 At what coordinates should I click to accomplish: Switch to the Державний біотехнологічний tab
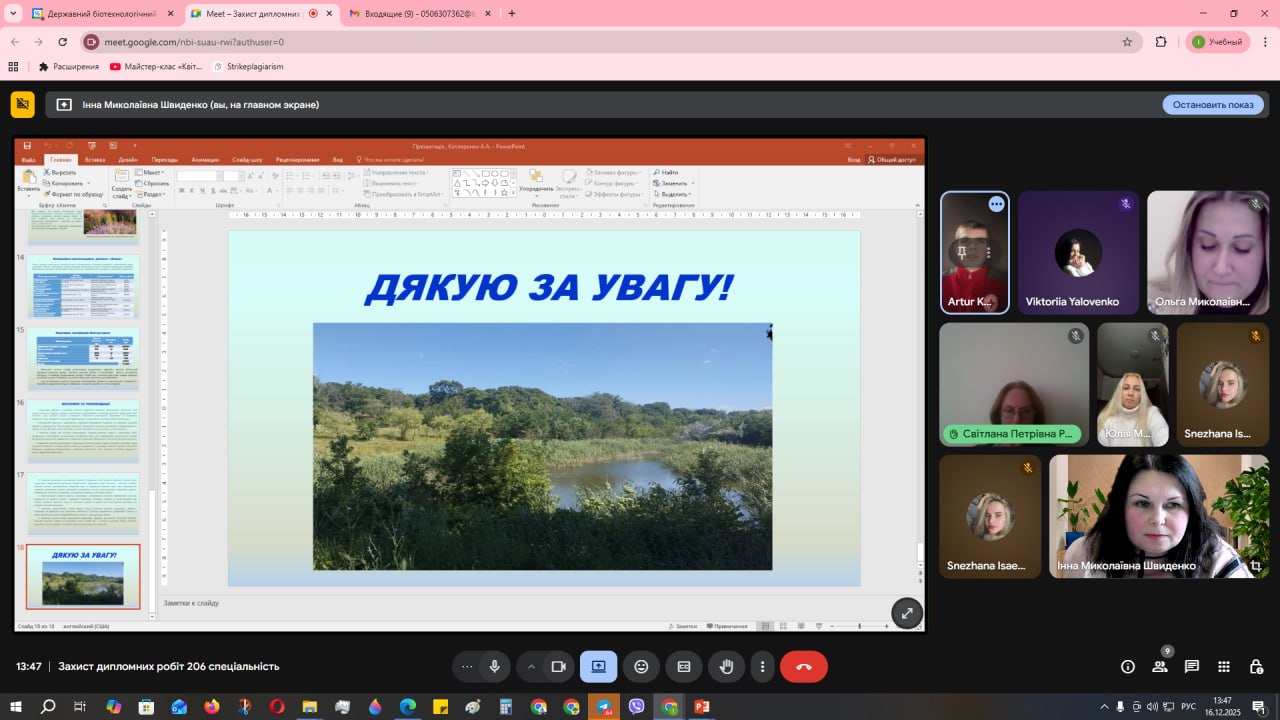(98, 14)
